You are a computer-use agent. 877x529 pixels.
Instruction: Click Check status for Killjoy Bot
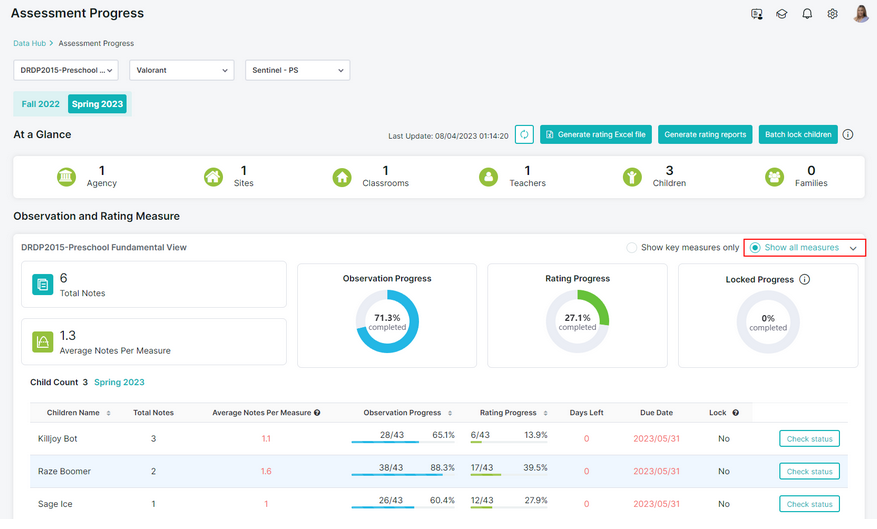tap(809, 440)
